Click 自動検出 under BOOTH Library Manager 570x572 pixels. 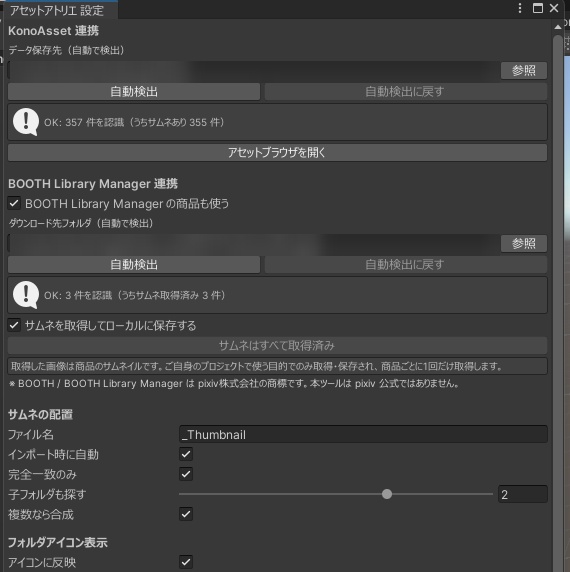point(134,264)
